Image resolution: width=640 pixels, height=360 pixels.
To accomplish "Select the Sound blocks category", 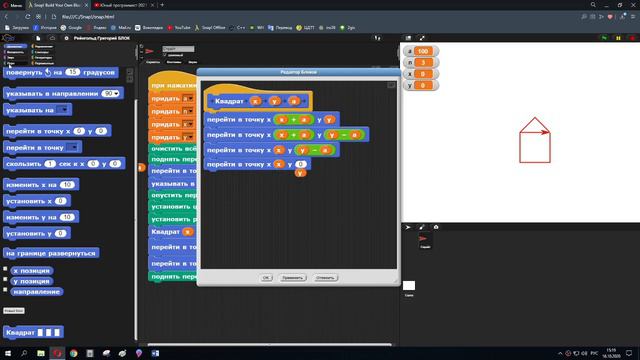I will (x=16, y=58).
